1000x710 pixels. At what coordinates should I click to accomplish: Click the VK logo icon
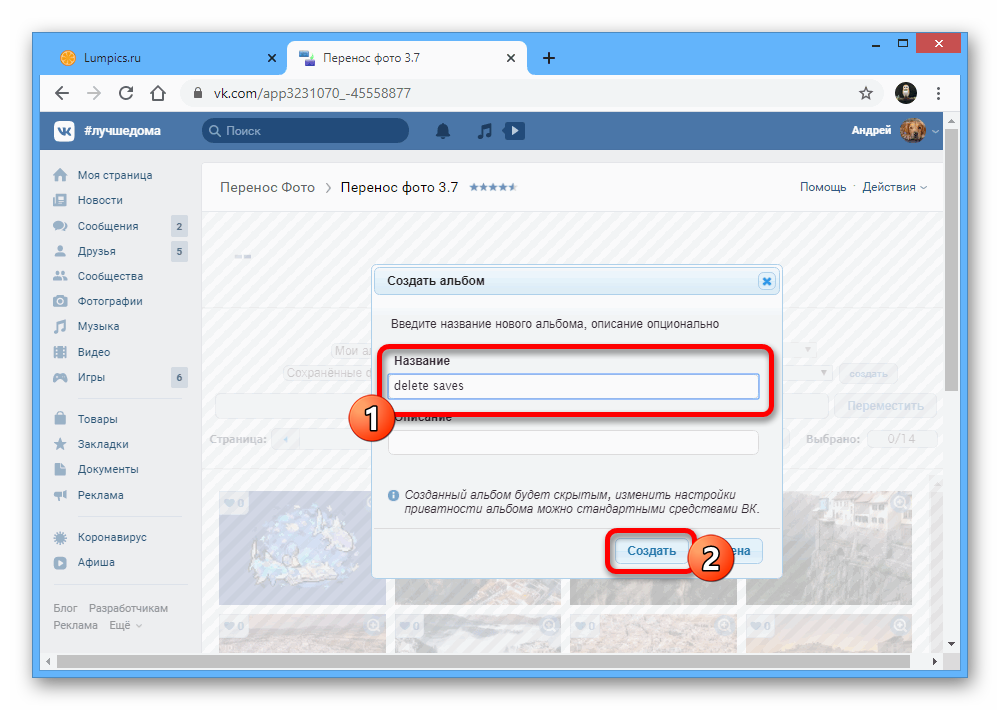pos(64,131)
